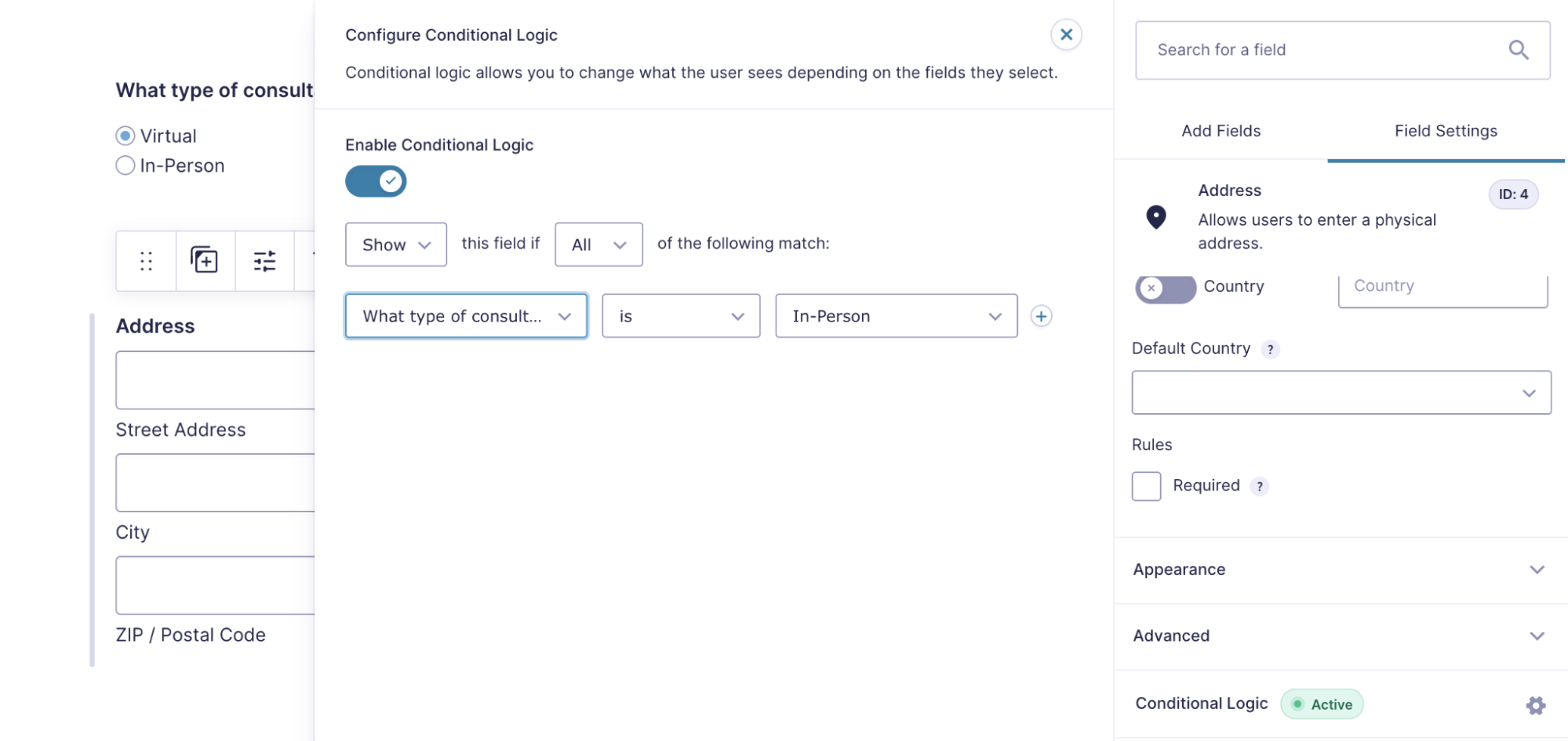The width and height of the screenshot is (1568, 741).
Task: Toggle the Country field switch
Action: click(1166, 288)
